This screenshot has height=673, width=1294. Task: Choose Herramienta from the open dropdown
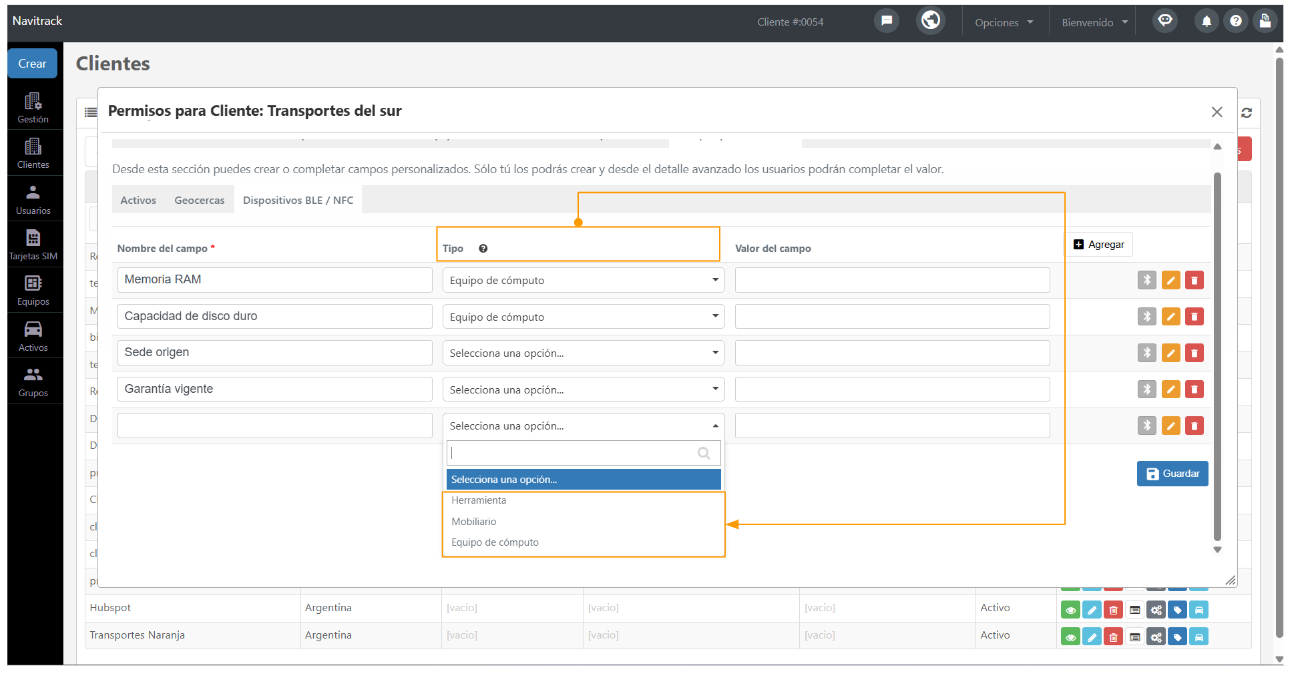tap(583, 500)
